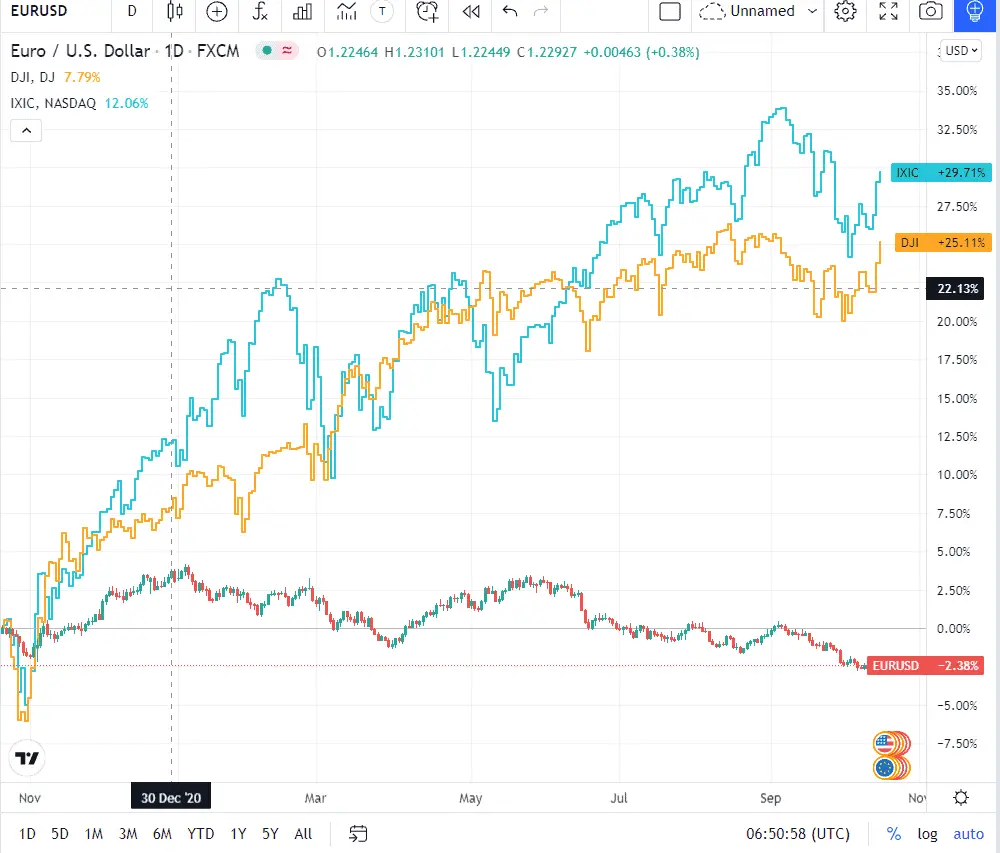Screen dimensions: 1000x853
Task: Toggle the percent (%) scale
Action: (894, 833)
